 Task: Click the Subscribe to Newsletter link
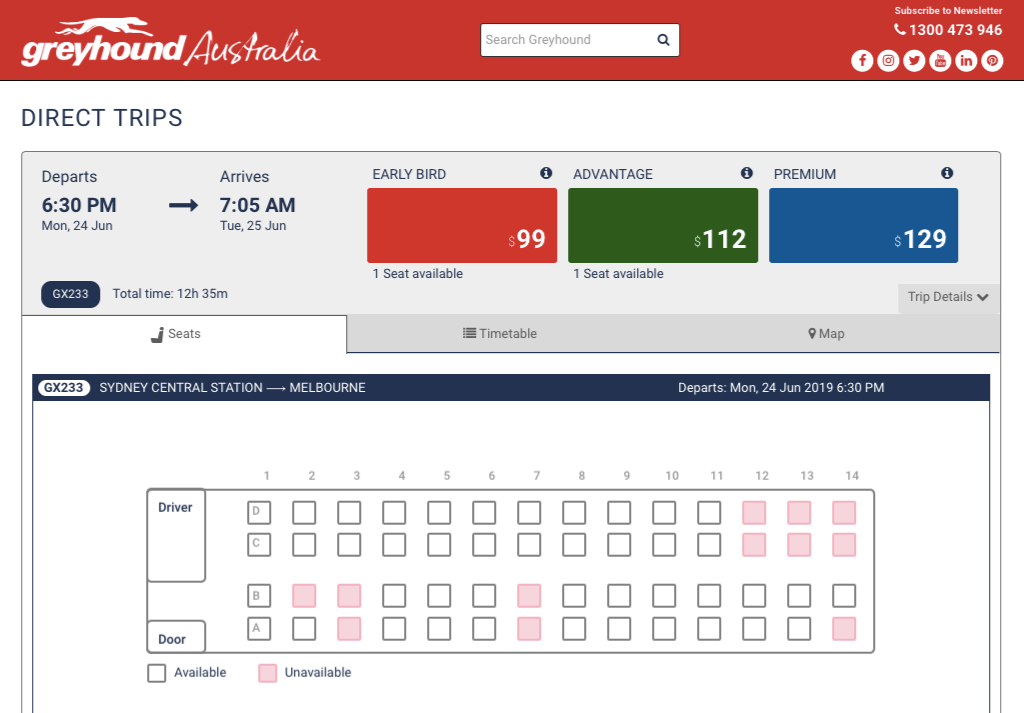948,10
